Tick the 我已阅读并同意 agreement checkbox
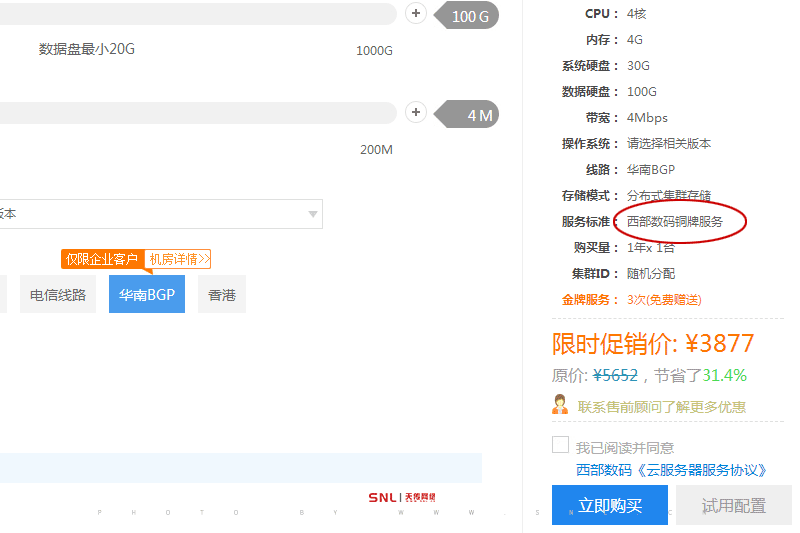Image resolution: width=800 pixels, height=533 pixels. (x=561, y=445)
